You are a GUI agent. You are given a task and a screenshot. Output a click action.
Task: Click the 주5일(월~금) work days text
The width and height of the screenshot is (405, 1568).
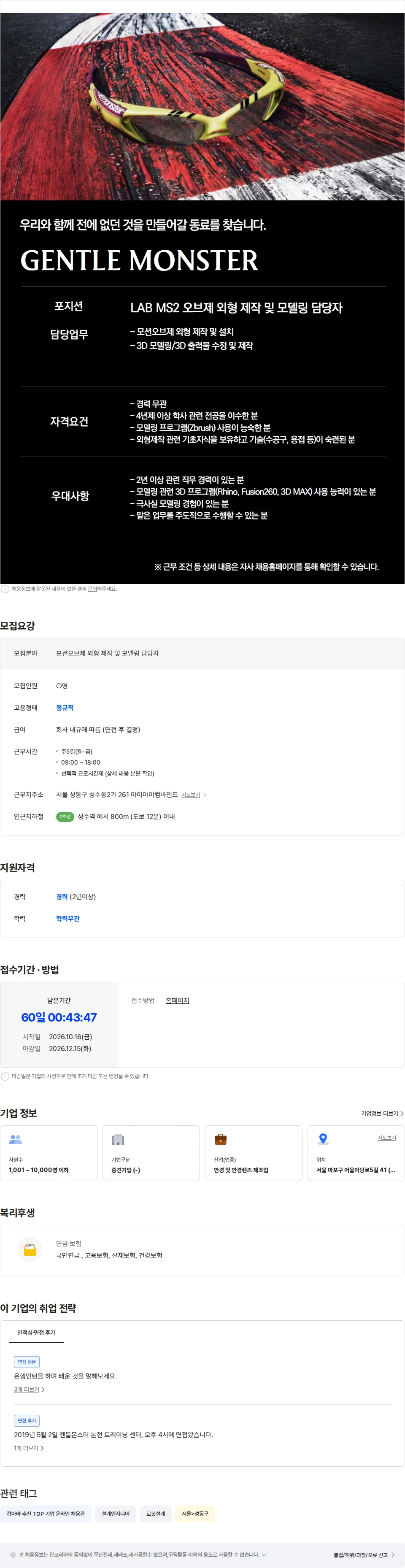(x=77, y=752)
